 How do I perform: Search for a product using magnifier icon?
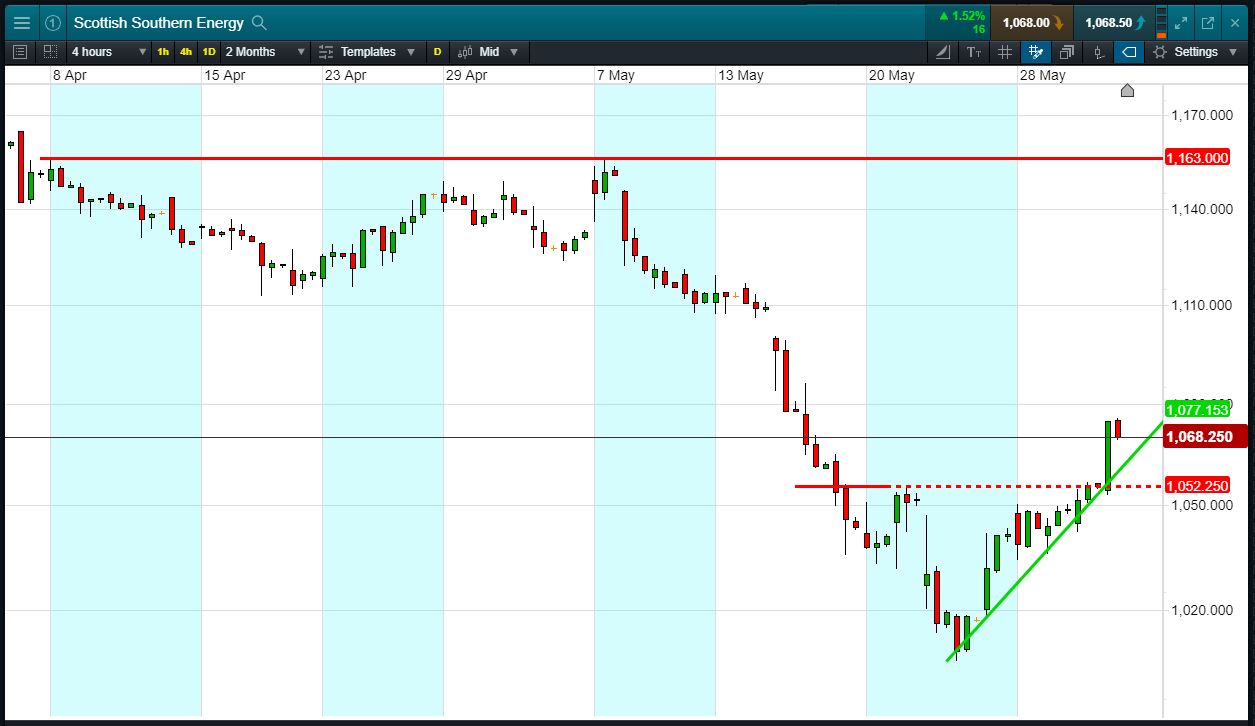[x=259, y=22]
